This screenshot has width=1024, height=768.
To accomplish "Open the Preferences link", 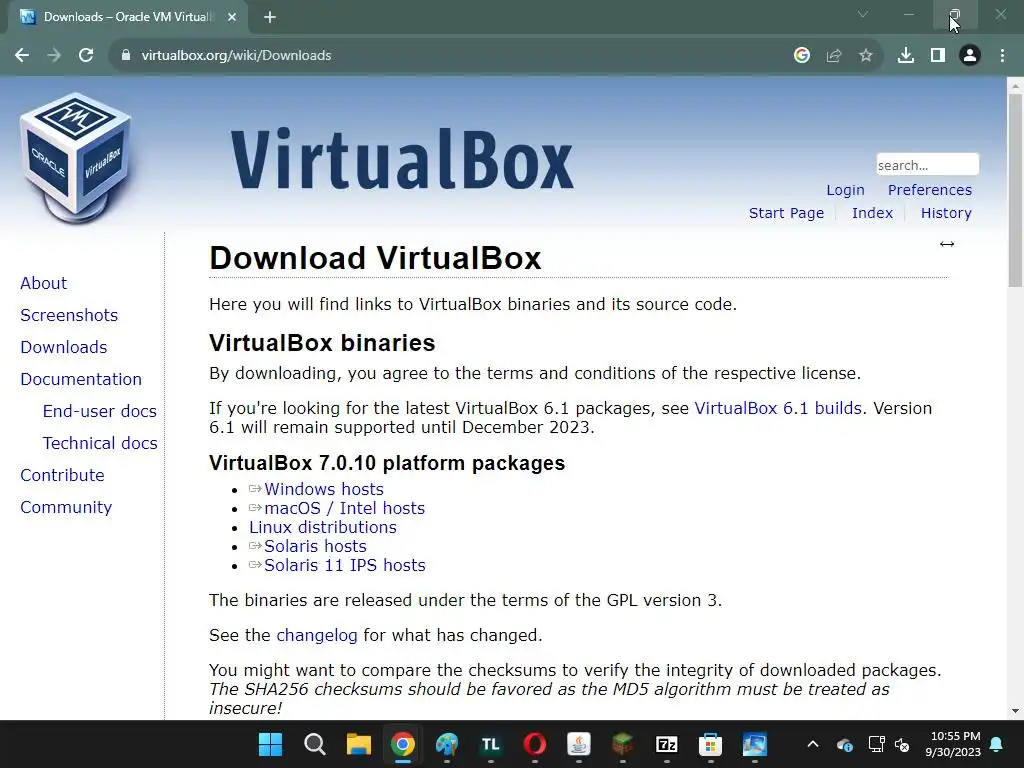I will pyautogui.click(x=929, y=190).
